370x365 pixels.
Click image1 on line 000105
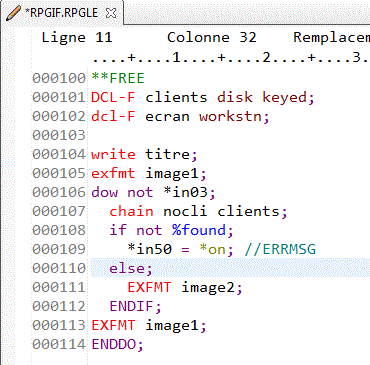click(172, 174)
